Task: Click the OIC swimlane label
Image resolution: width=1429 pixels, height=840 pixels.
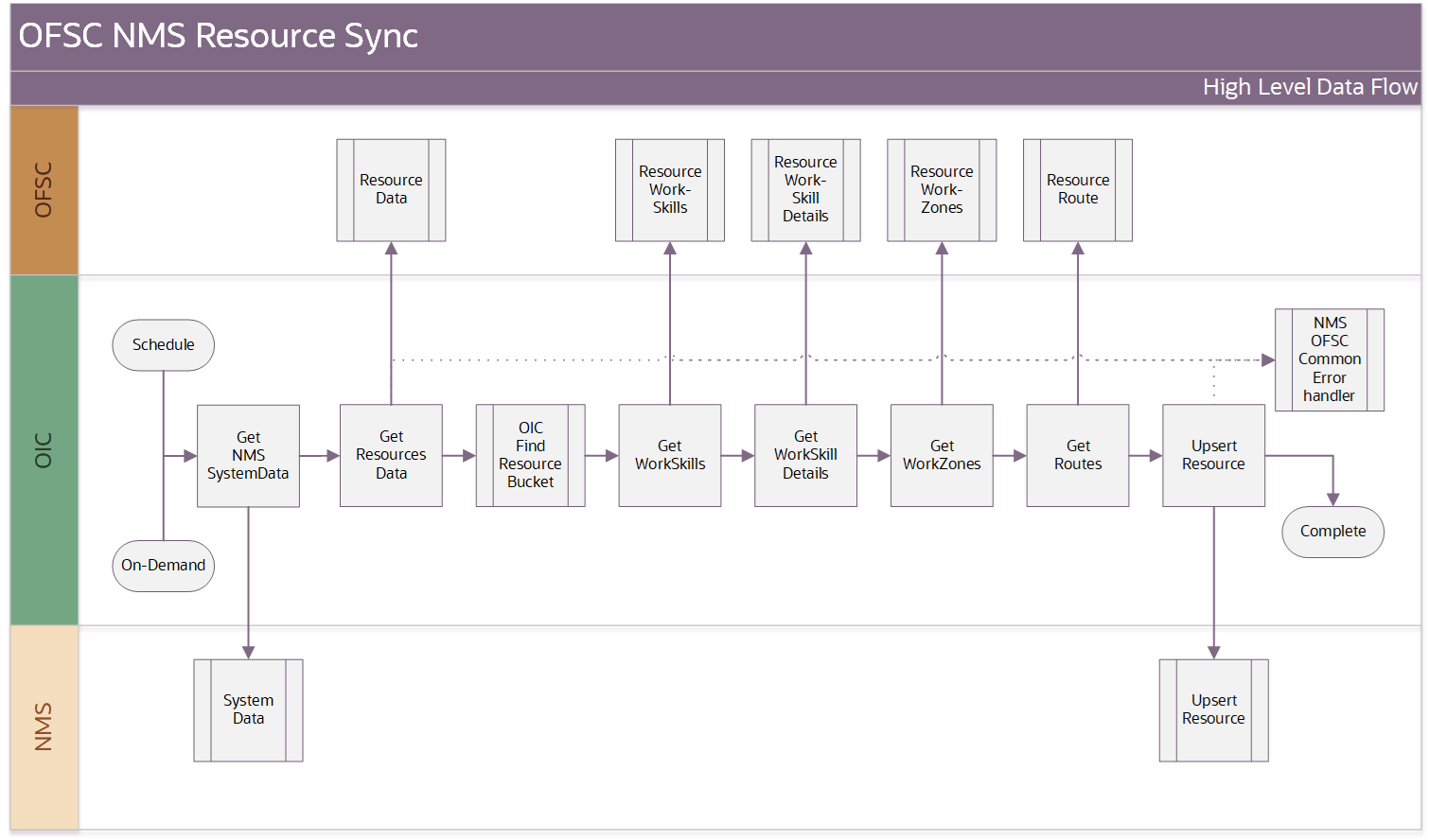Action: [44, 451]
